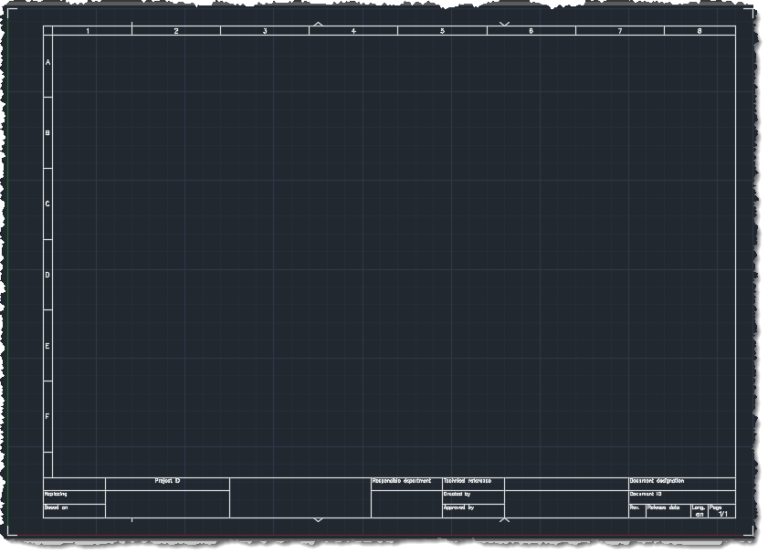
Task: Select column zone label "7"
Action: coord(620,31)
